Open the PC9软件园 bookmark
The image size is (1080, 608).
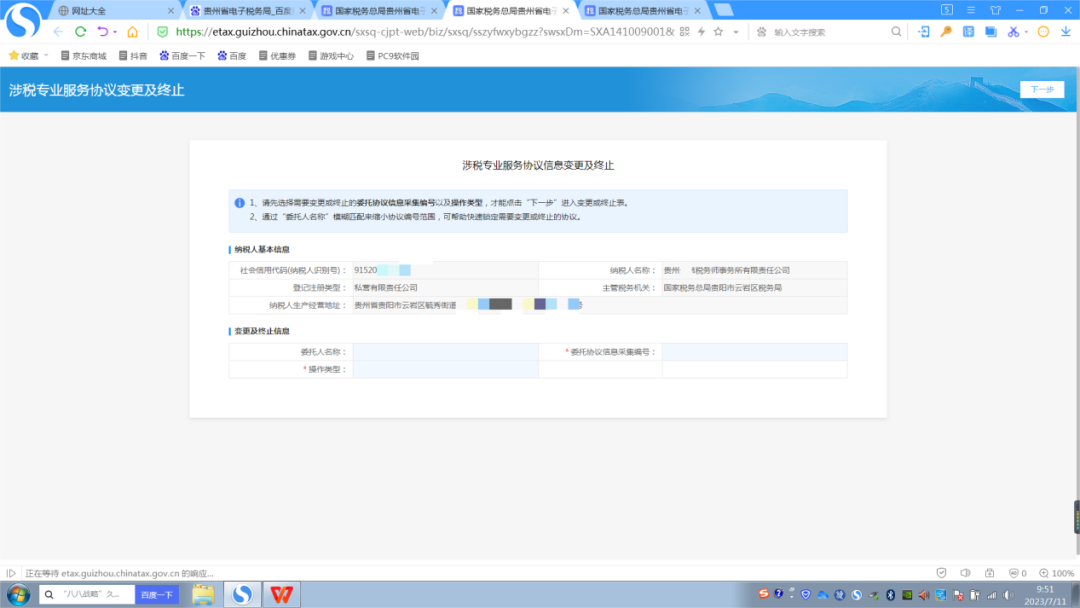coord(393,56)
